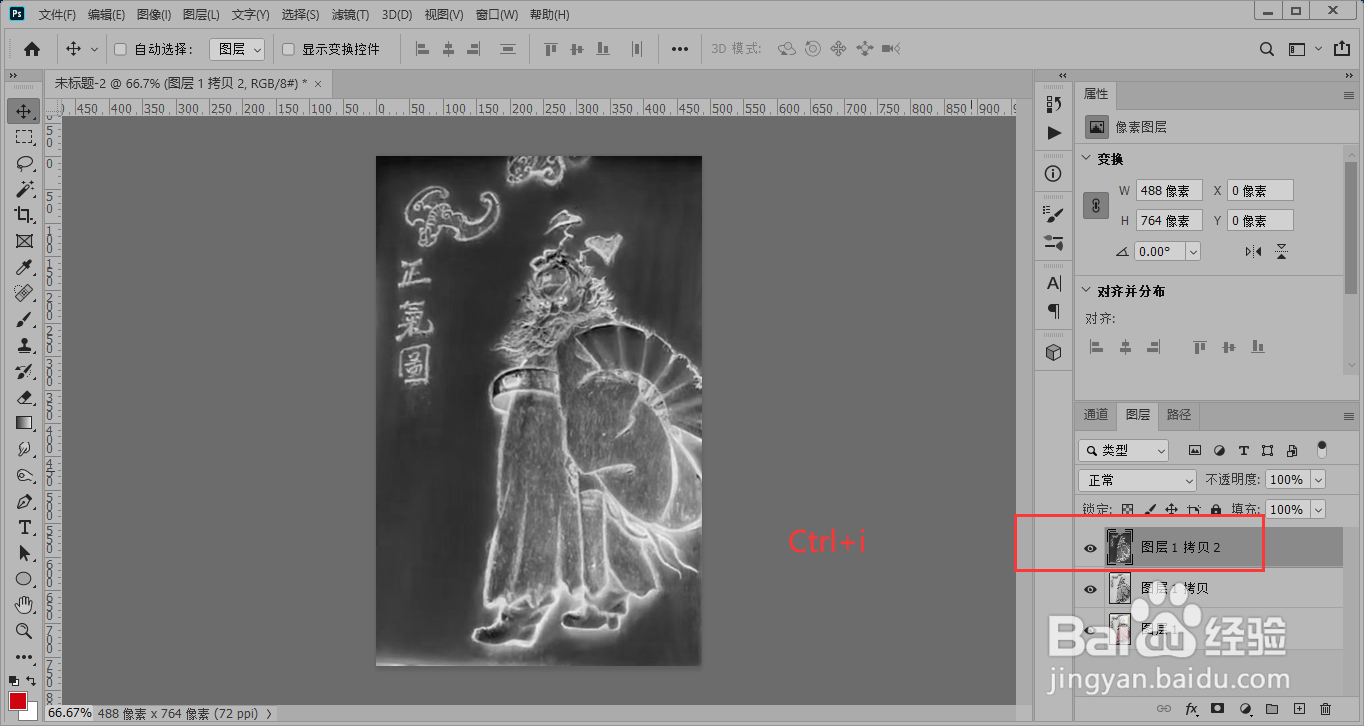Screen dimensions: 1364x726
Task: Open the Move tool preset dropdown
Action: [95, 49]
